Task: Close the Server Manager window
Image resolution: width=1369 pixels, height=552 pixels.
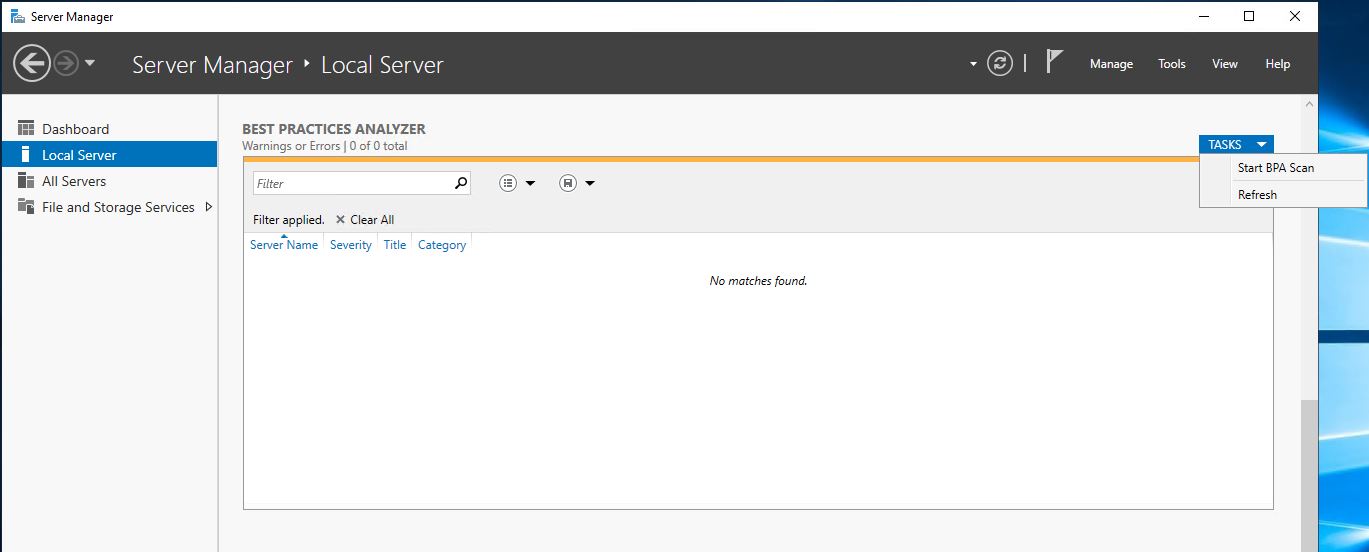Action: [x=1295, y=16]
